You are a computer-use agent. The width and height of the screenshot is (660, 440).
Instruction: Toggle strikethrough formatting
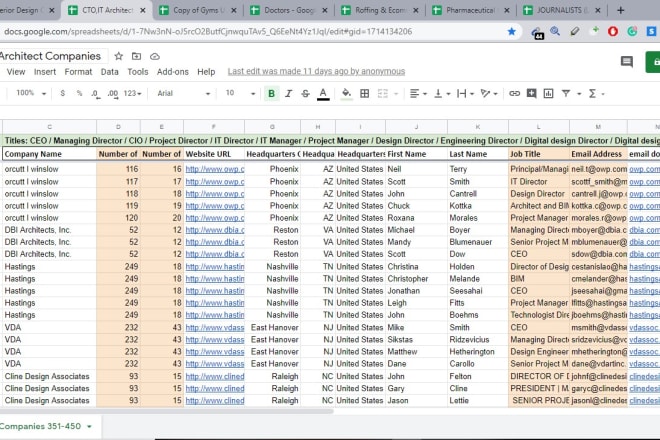[306, 93]
